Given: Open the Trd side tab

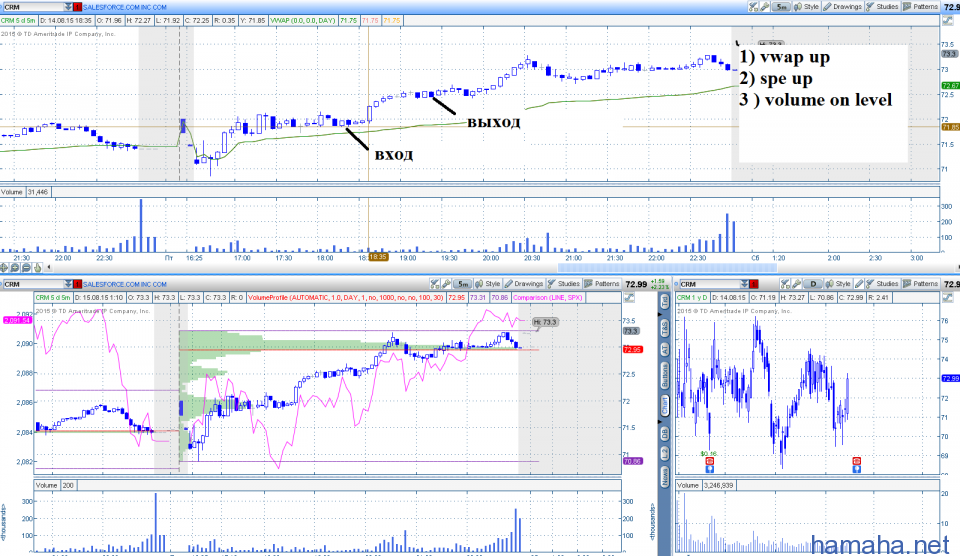Looking at the screenshot, I should pyautogui.click(x=665, y=302).
